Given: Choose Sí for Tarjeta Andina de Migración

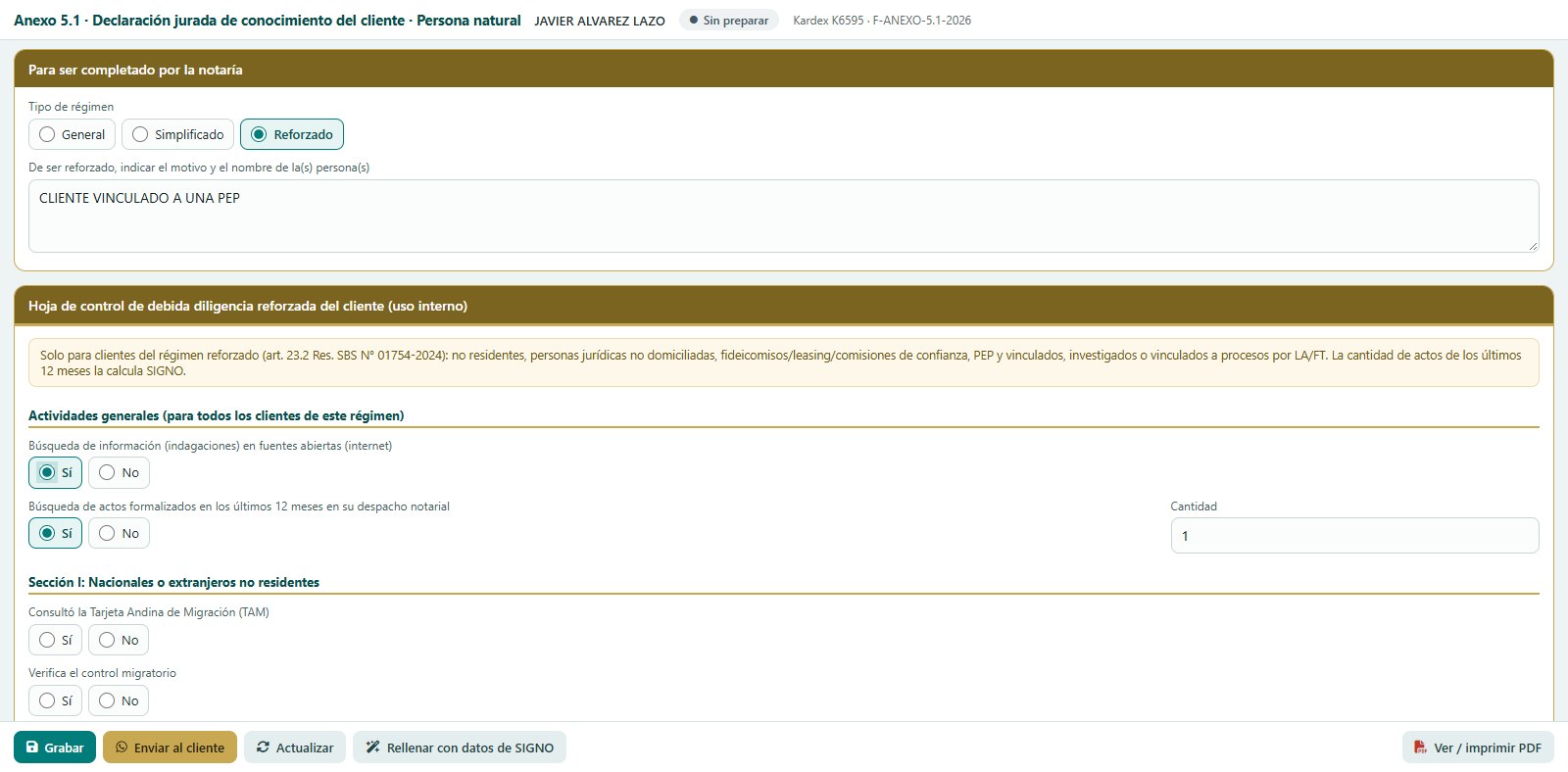Looking at the screenshot, I should 55,640.
